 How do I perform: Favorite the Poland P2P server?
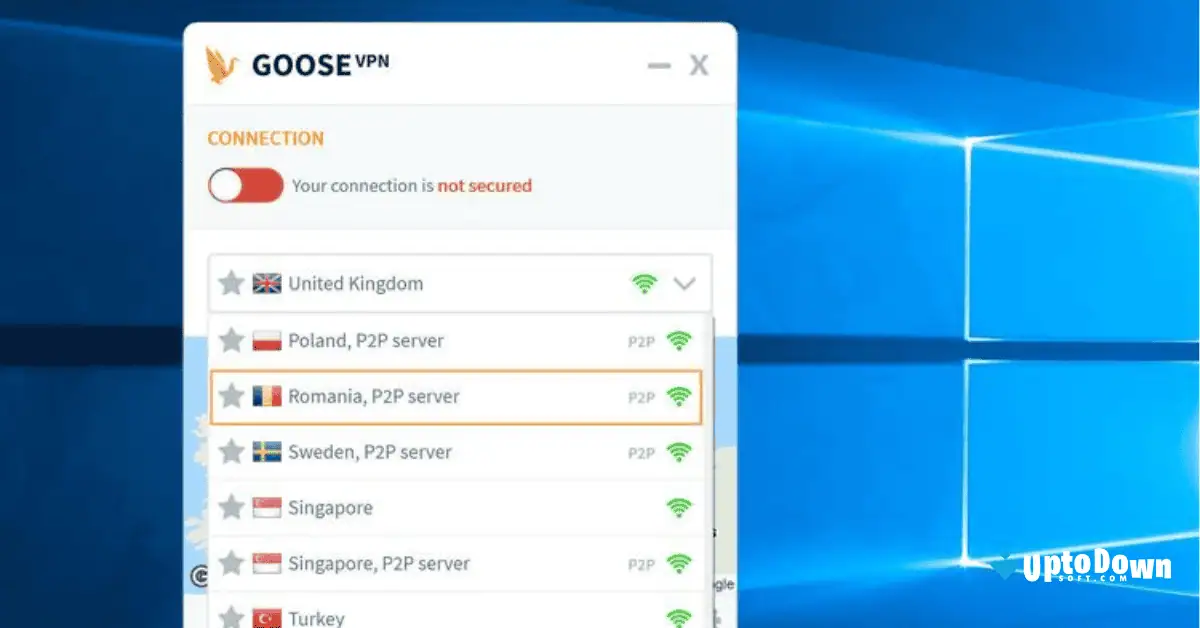231,340
